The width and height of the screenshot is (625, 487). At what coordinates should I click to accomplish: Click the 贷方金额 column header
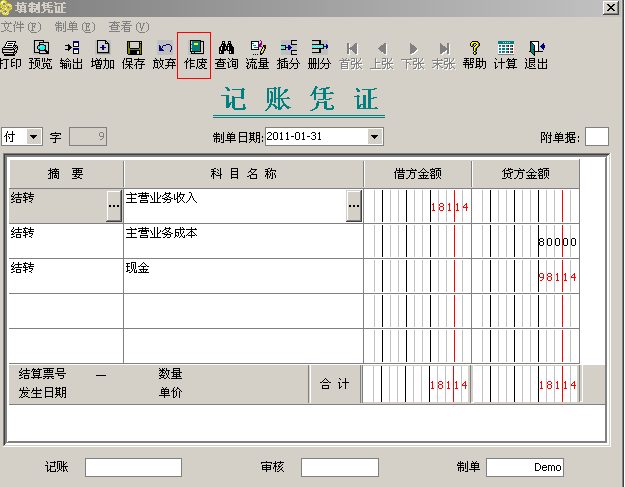click(526, 174)
